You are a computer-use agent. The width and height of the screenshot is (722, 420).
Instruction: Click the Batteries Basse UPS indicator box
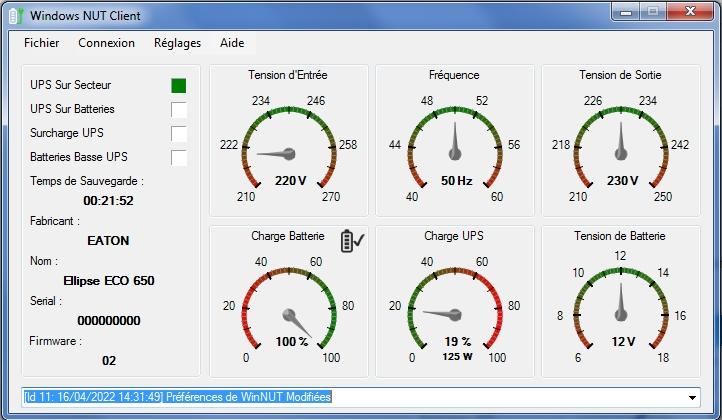179,158
